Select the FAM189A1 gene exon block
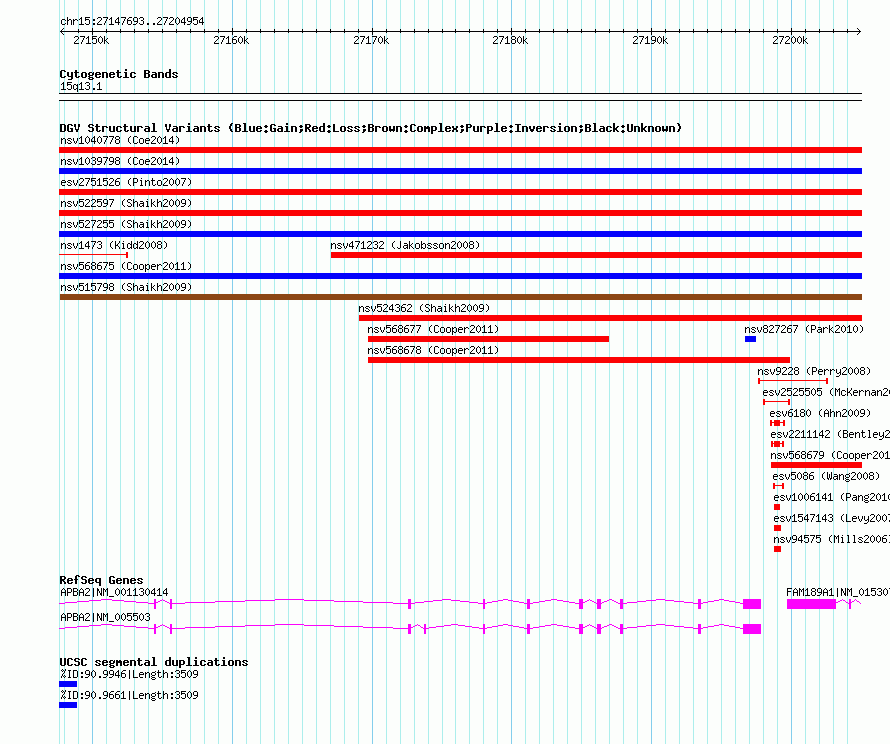Screen dimensions: 890x744 coord(811,604)
